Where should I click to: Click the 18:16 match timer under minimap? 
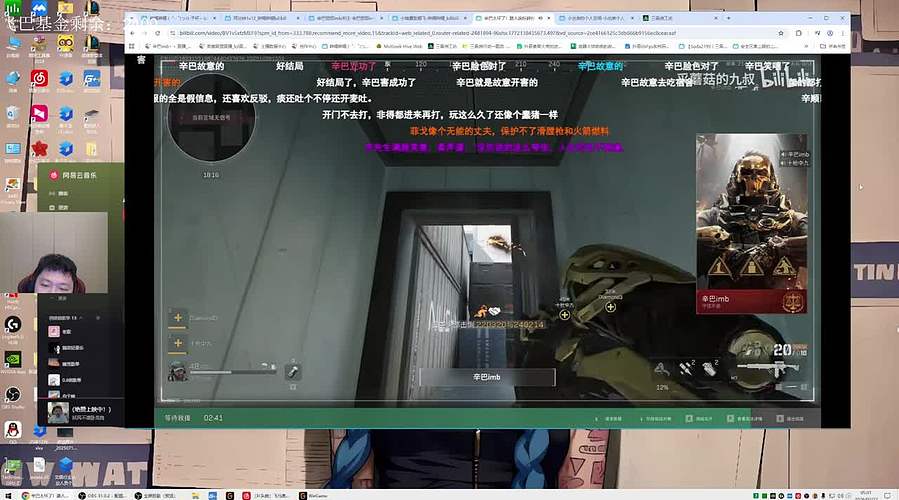[x=211, y=175]
